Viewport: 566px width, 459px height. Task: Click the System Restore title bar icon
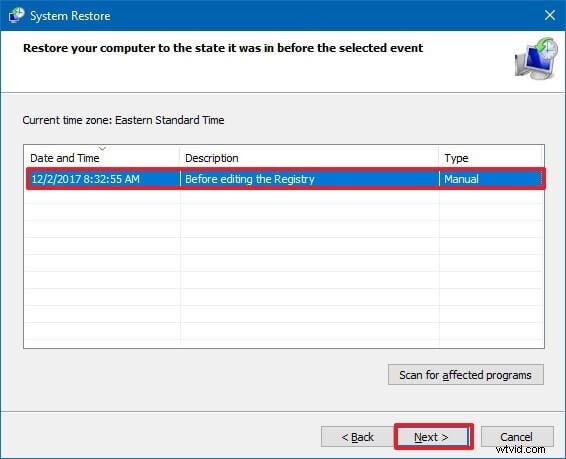[16, 15]
